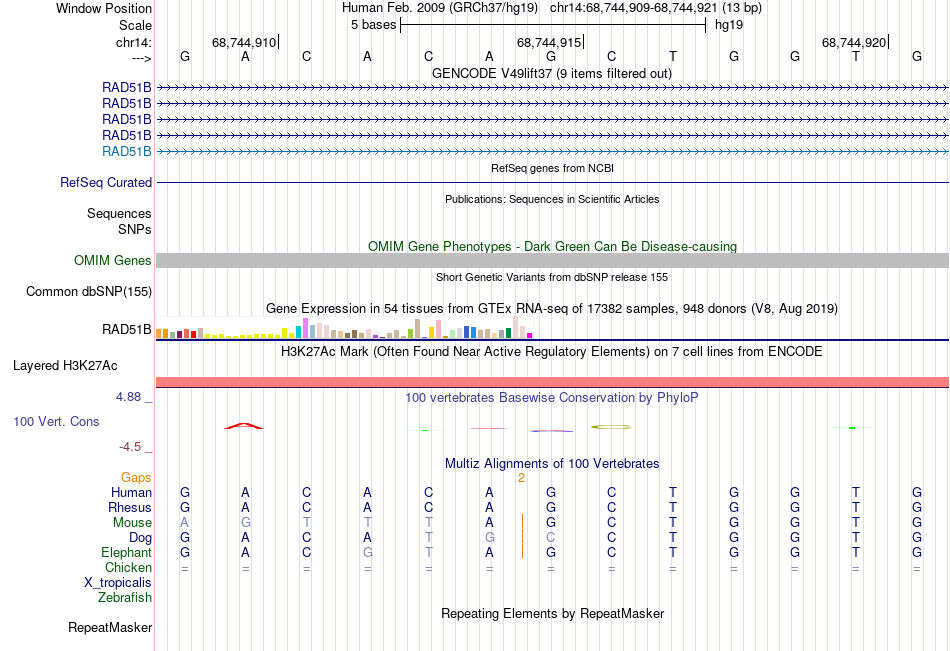This screenshot has height=651, width=950.
Task: Open OMIM Gene Phenotypes track title
Action: click(x=552, y=246)
